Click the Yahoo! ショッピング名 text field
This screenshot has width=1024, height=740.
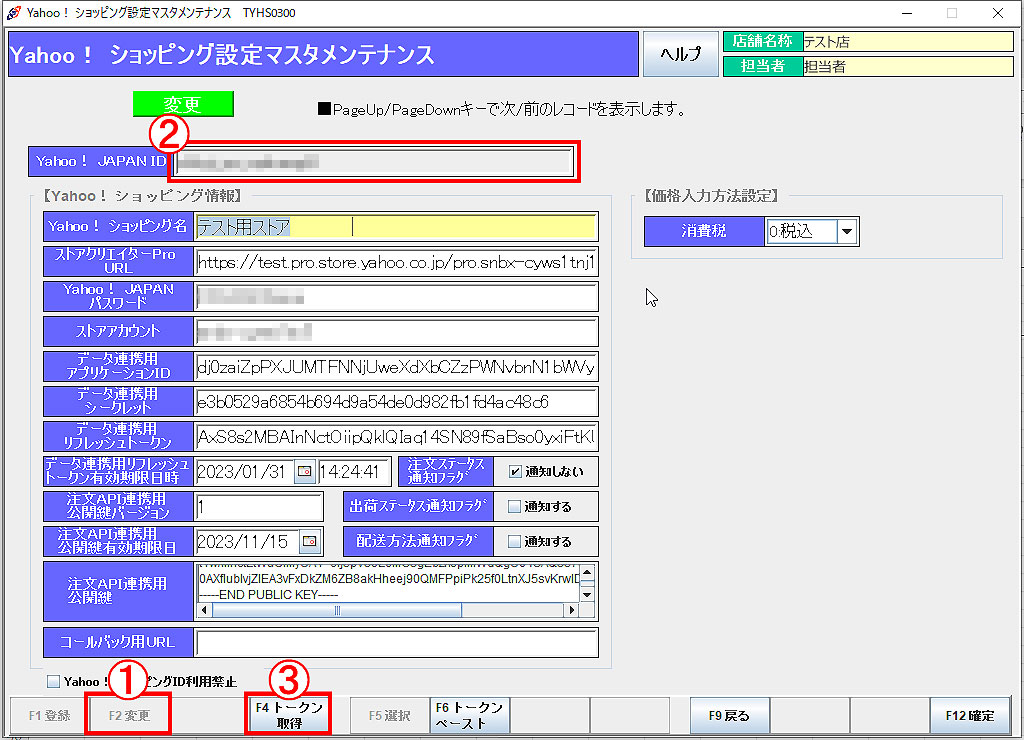click(x=396, y=227)
